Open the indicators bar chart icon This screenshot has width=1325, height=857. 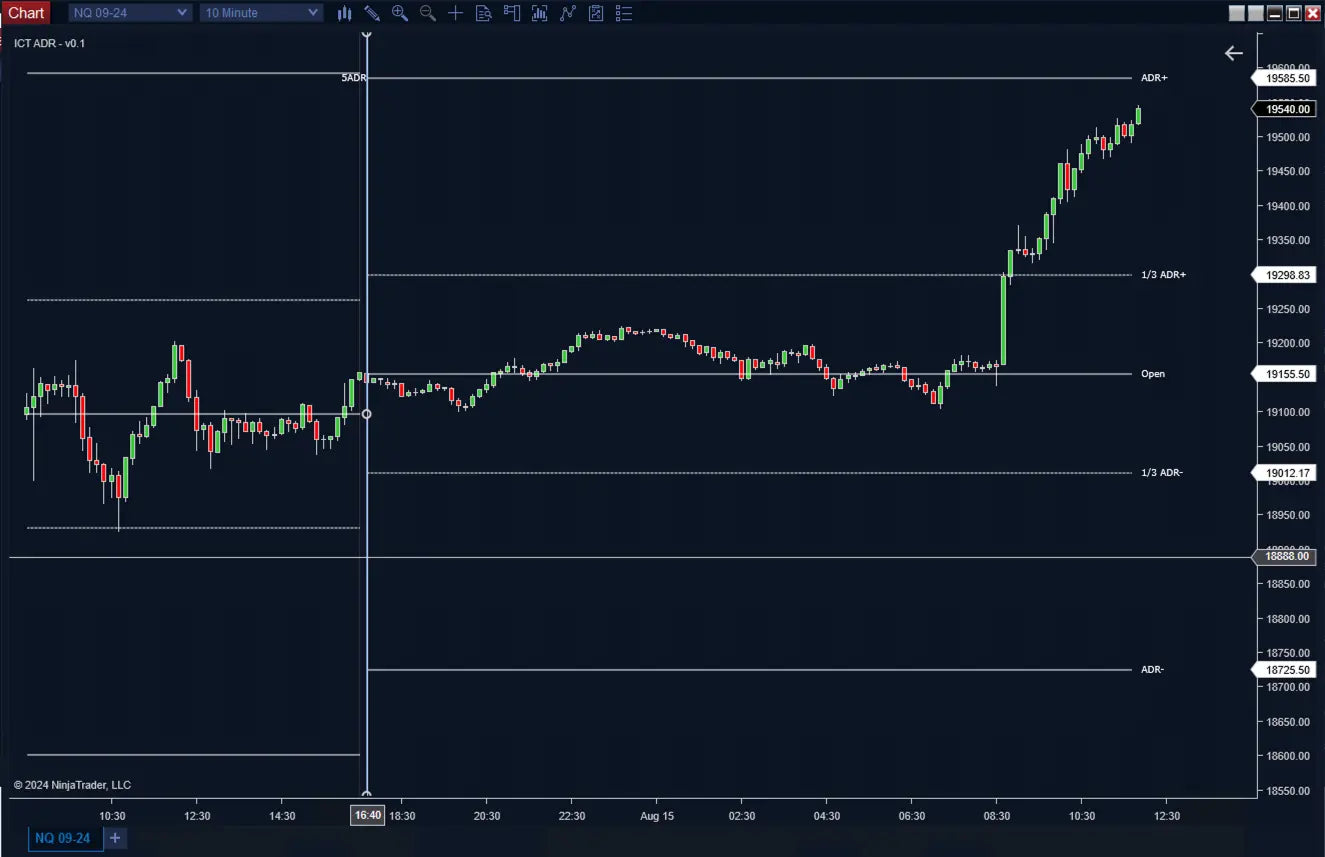point(540,13)
